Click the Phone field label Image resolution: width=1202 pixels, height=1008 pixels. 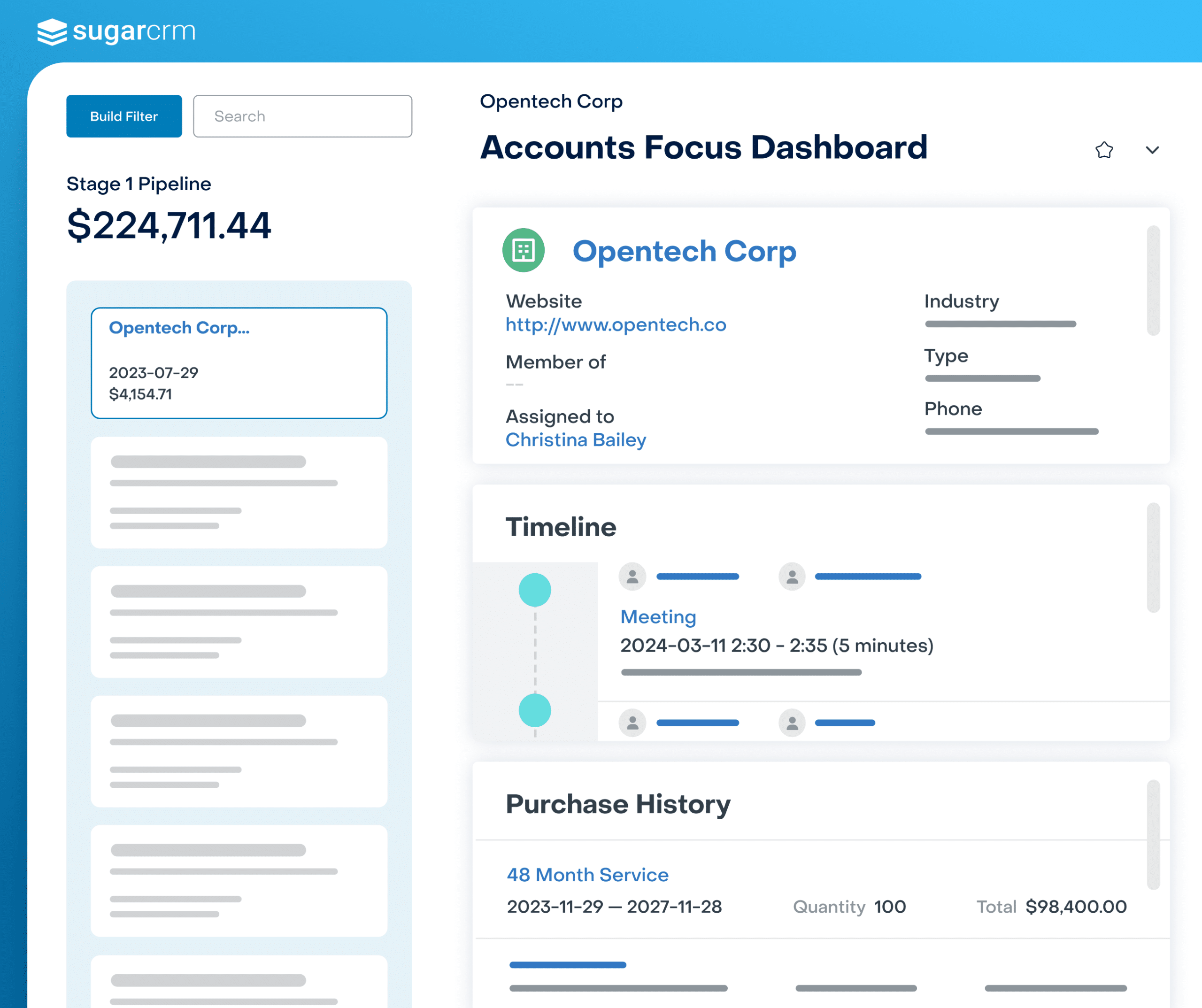pos(953,409)
